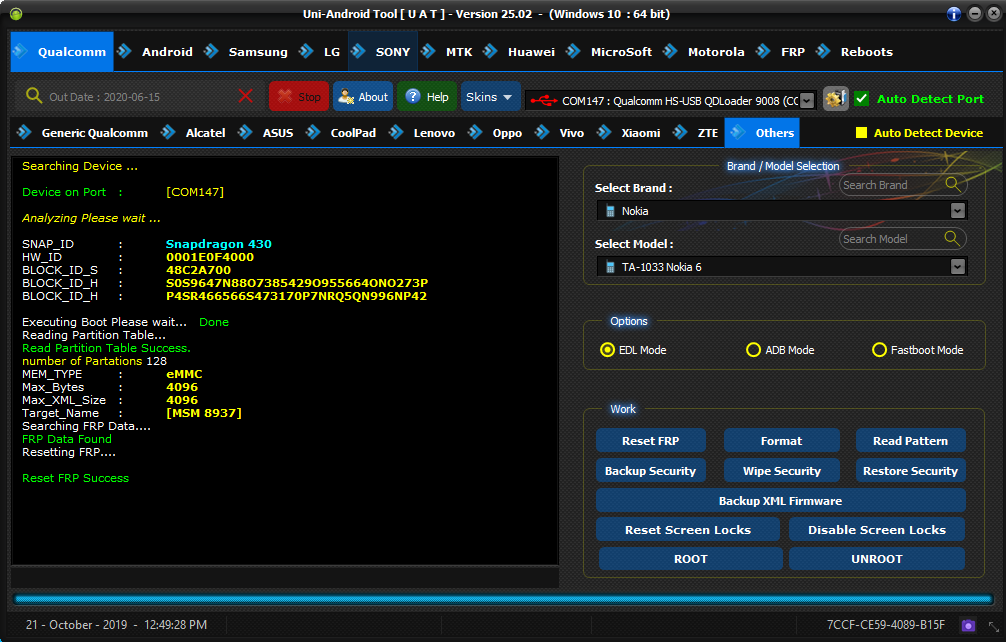
Task: Select EDL Mode radio button
Action: tap(607, 350)
